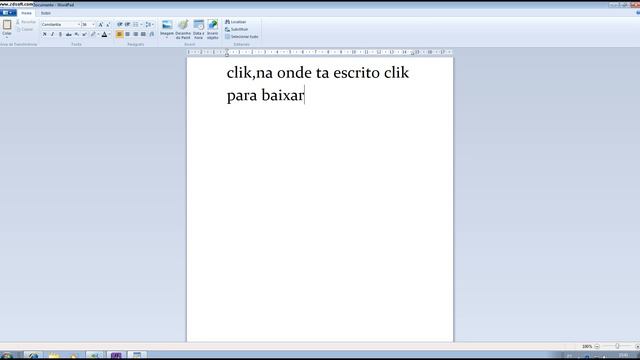This screenshot has width=640, height=360.
Task: Toggle bold (N) formatting
Action: pos(44,34)
